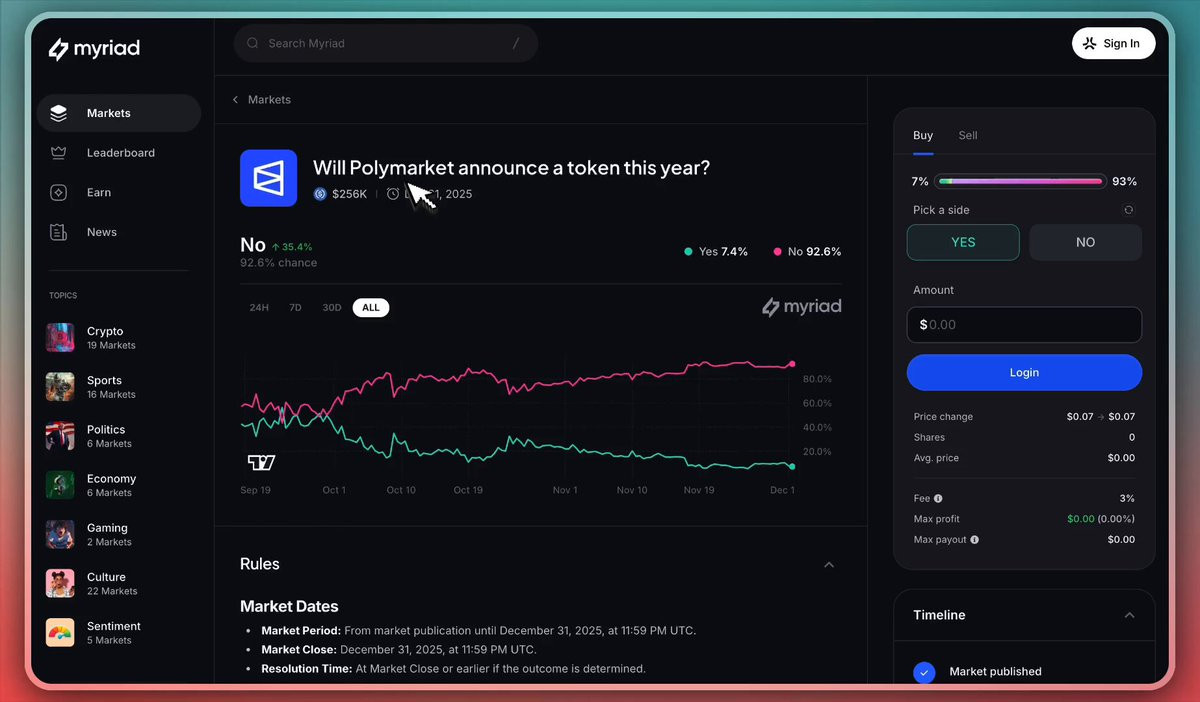
Task: Toggle the Yes 7.4% legend series
Action: tap(716, 252)
